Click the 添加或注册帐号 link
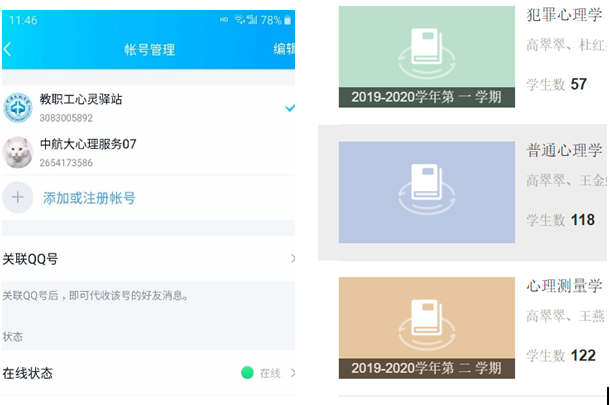 (89, 198)
